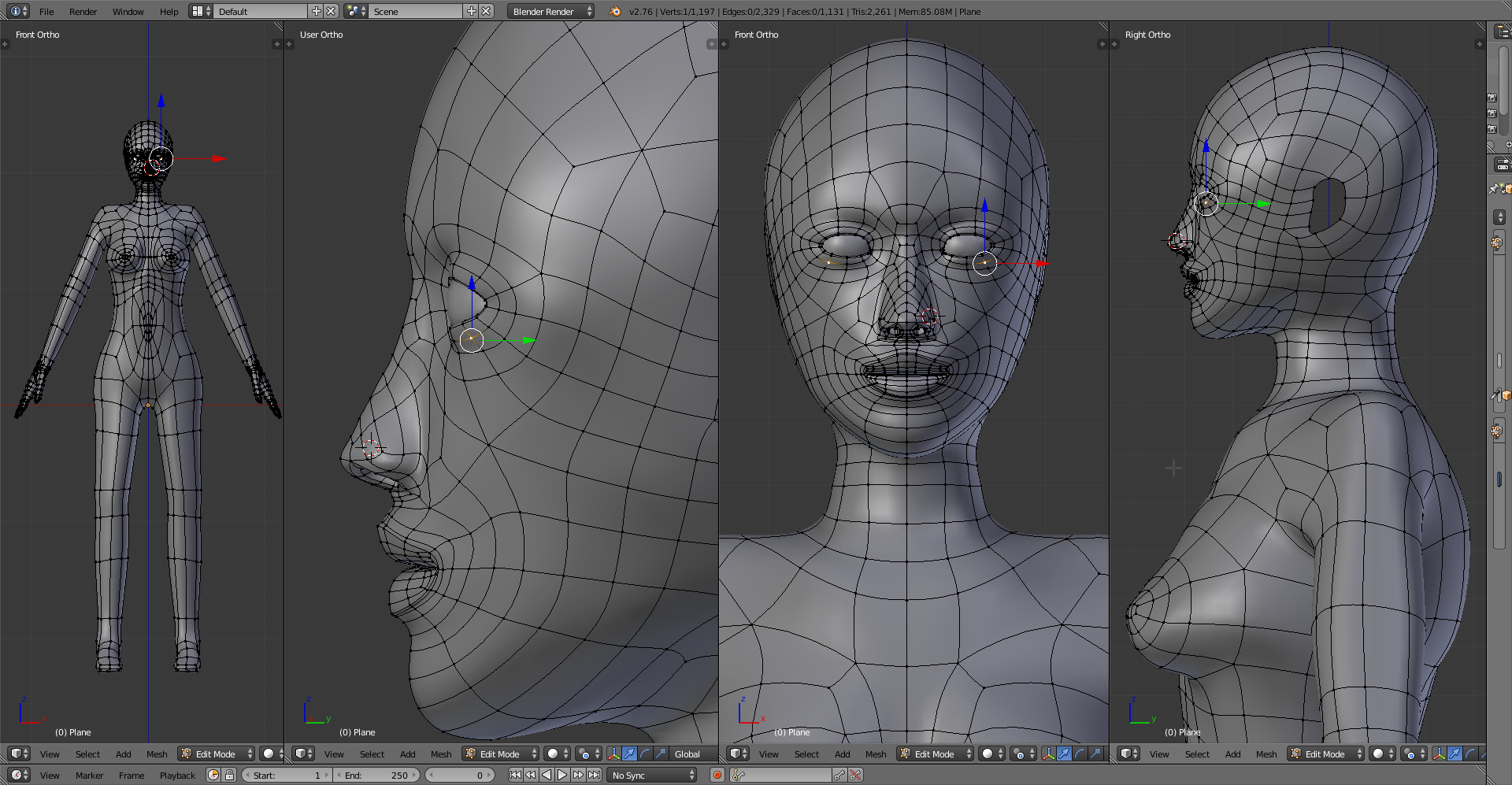This screenshot has width=1512, height=785.
Task: Open Edit Mode dropdown in Right Ortho viewport
Action: point(1324,754)
